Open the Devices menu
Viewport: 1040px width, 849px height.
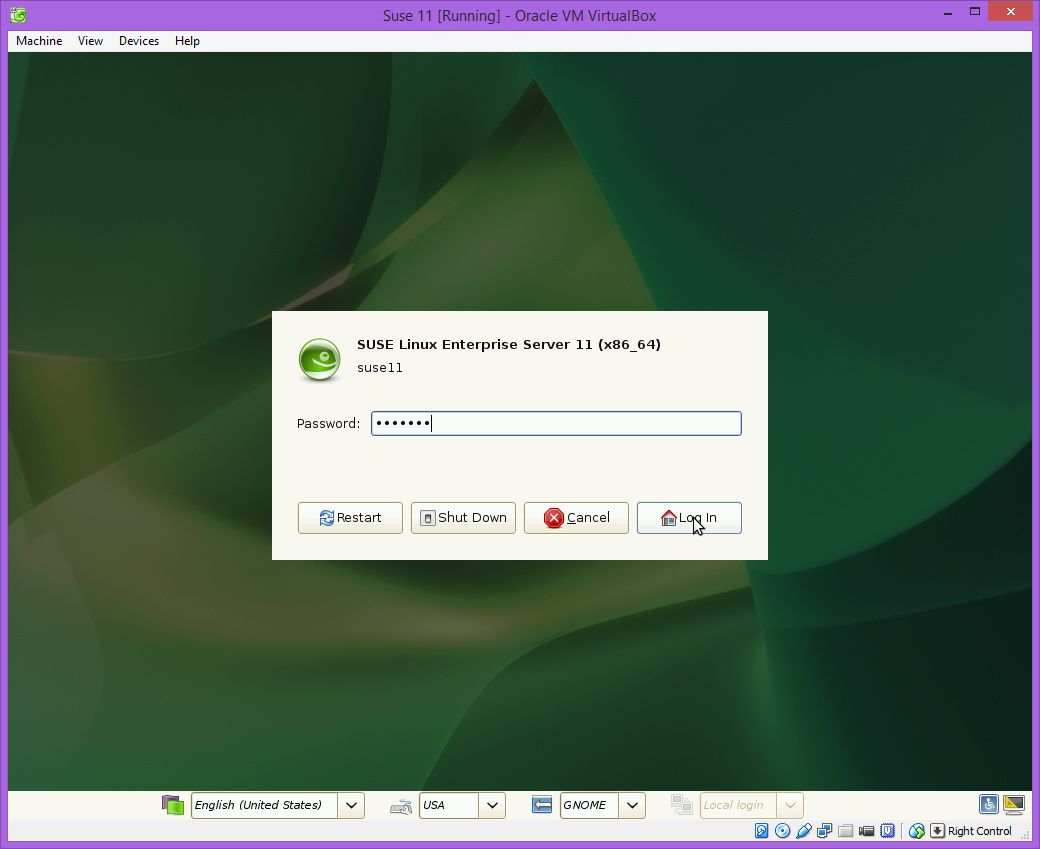point(139,40)
